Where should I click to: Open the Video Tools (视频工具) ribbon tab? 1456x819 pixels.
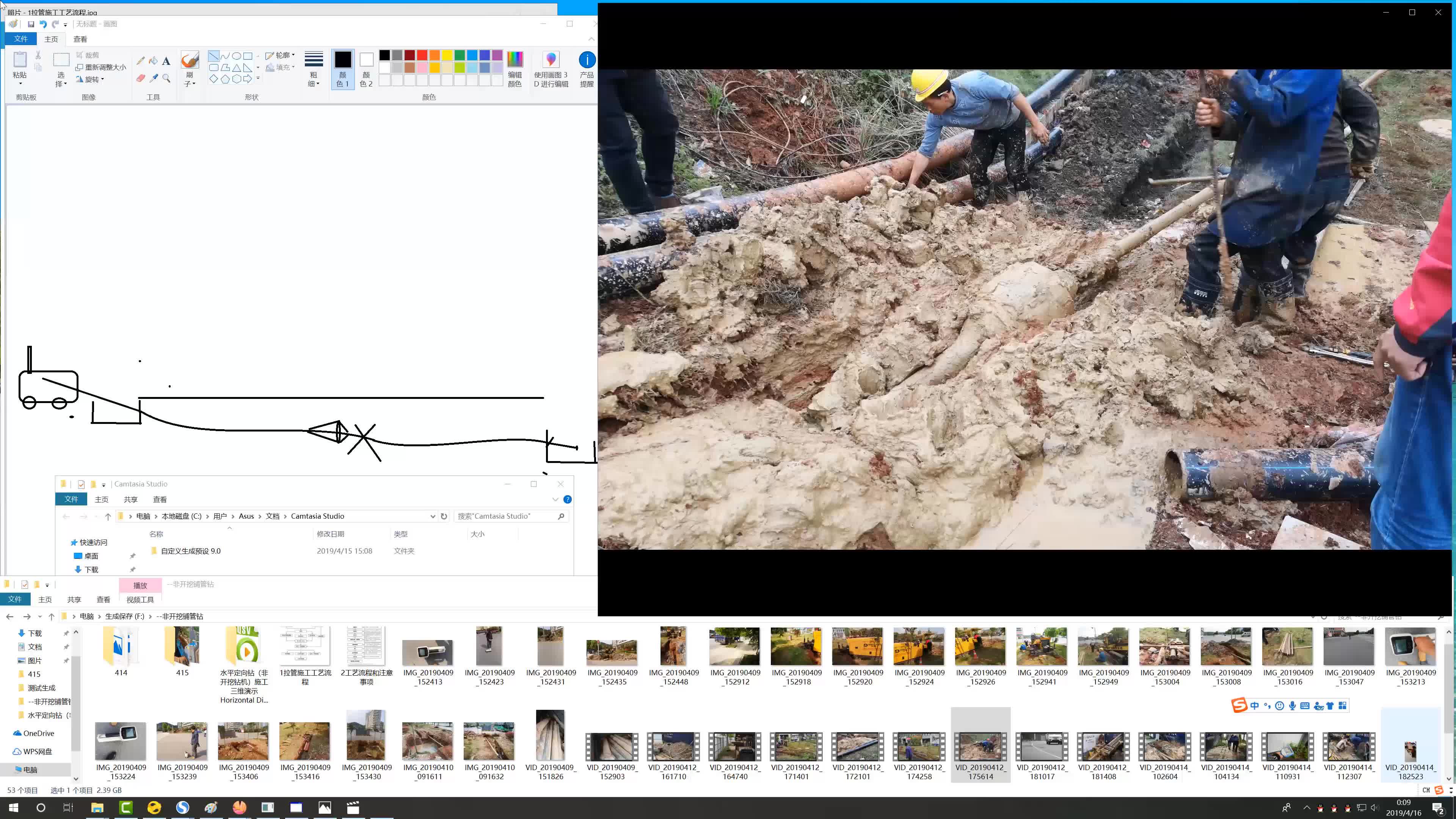[x=140, y=600]
